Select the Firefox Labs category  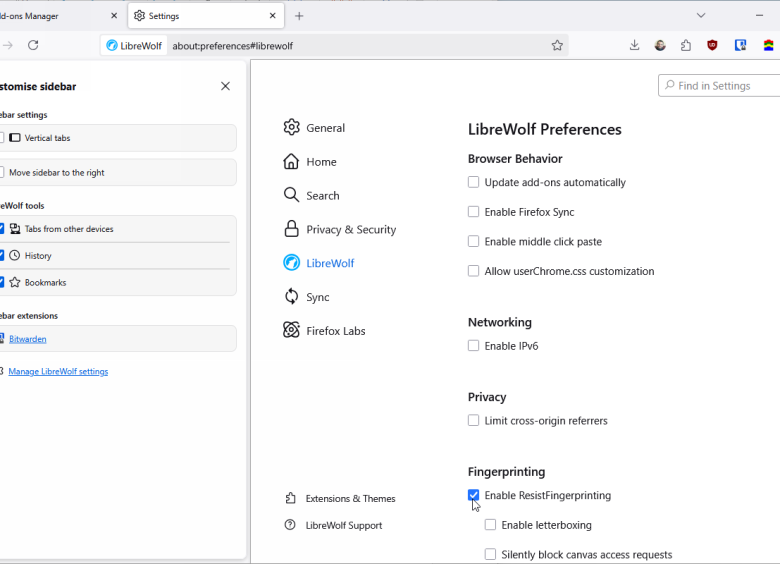coord(335,331)
